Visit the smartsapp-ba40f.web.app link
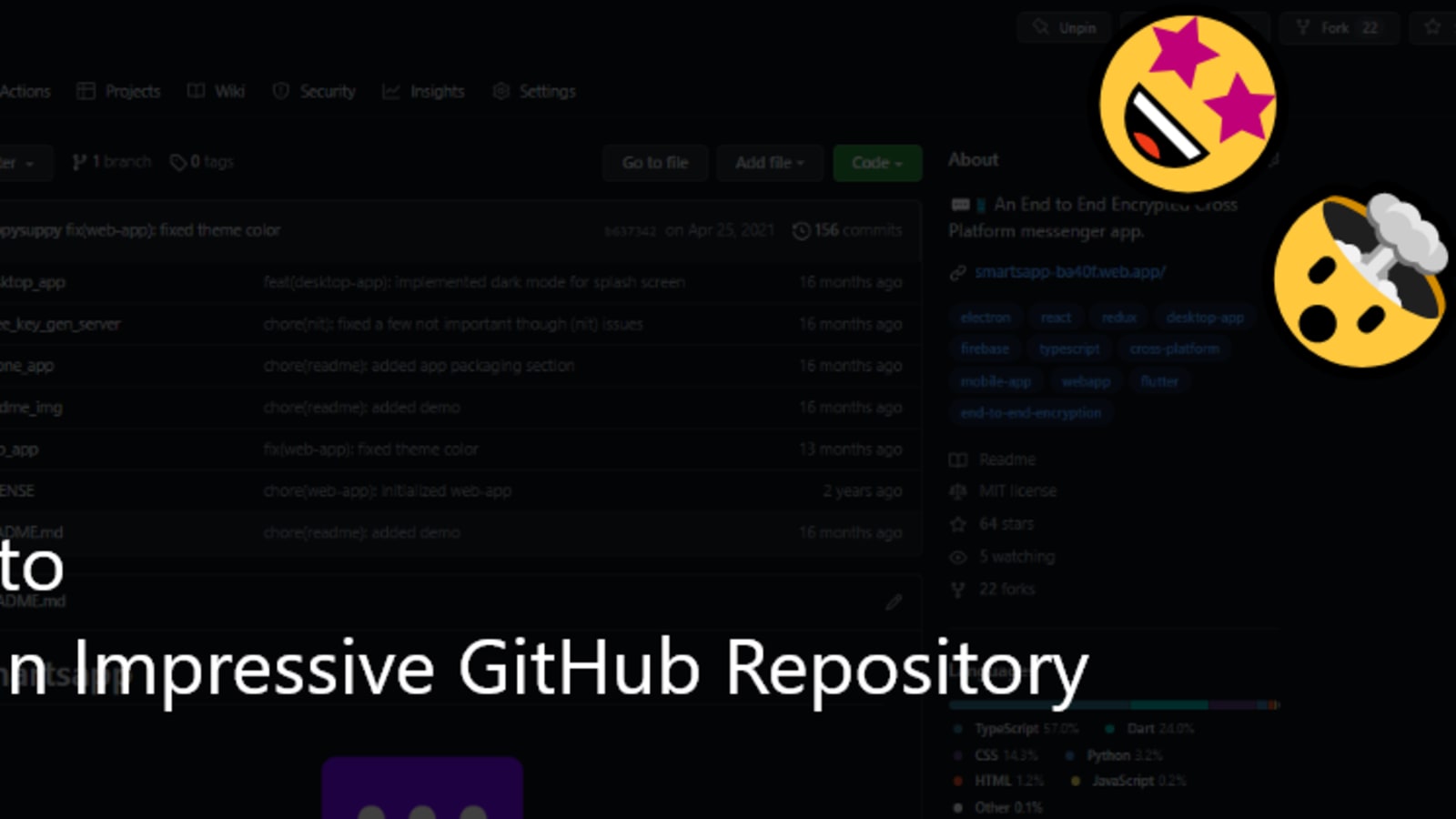This screenshot has width=1456, height=819. click(1070, 272)
